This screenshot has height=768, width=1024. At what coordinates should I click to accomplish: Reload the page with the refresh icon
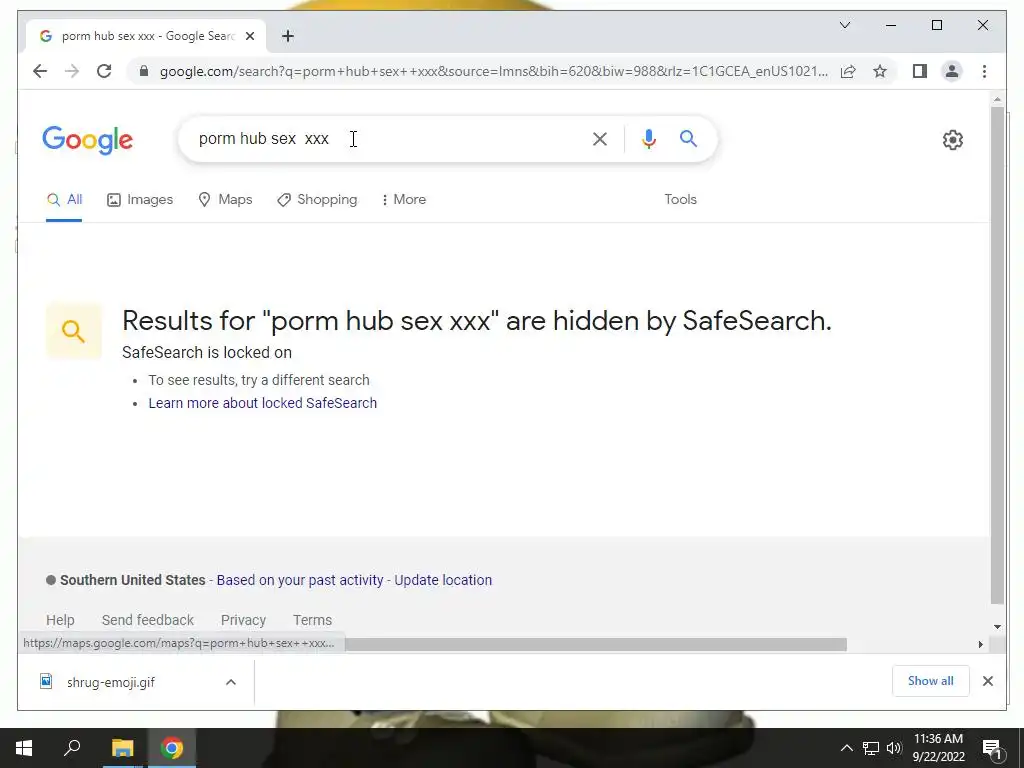click(x=104, y=71)
